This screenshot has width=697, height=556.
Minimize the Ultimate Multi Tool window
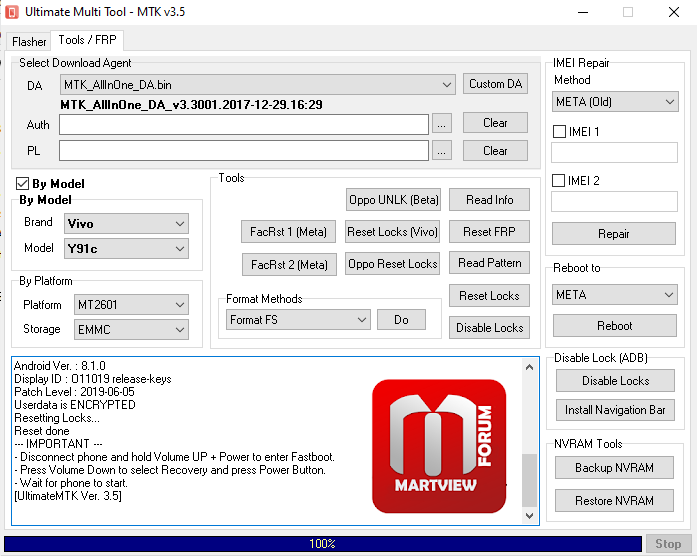(x=583, y=12)
